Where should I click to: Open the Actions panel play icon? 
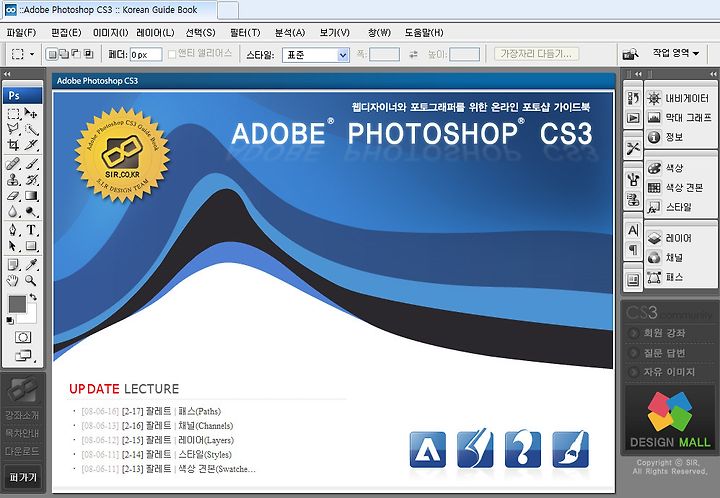[633, 118]
